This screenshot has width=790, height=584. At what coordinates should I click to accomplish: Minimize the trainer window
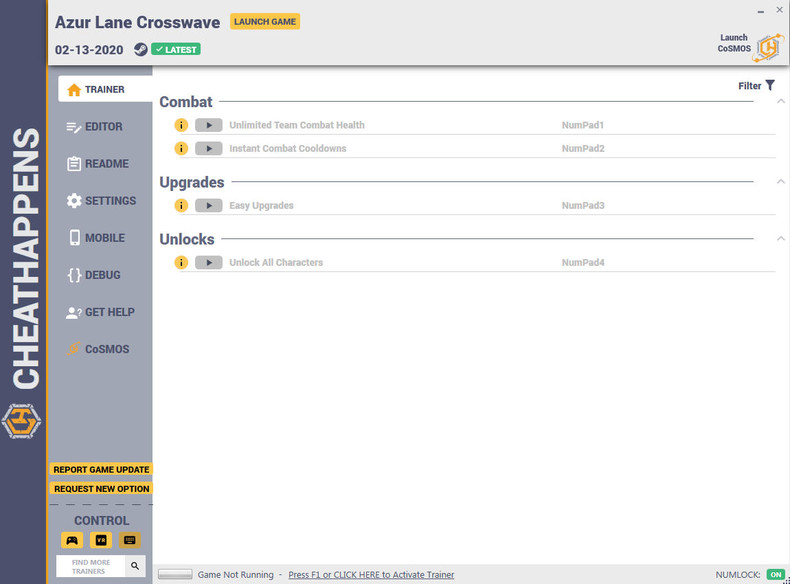pyautogui.click(x=760, y=11)
